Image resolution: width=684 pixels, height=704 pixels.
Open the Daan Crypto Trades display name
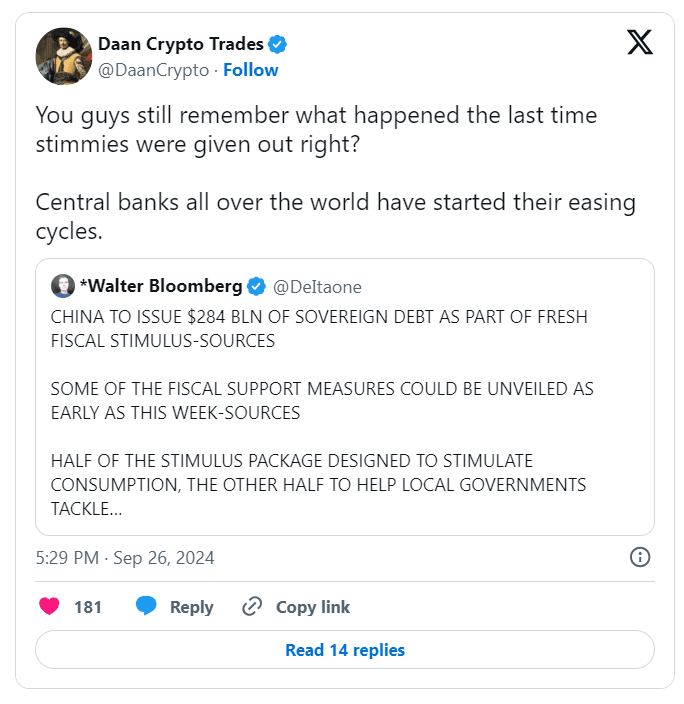(x=181, y=44)
